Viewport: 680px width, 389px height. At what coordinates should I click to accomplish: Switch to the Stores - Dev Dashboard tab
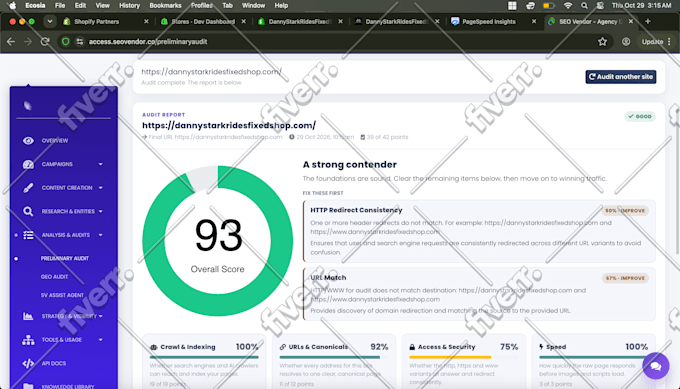(203, 21)
